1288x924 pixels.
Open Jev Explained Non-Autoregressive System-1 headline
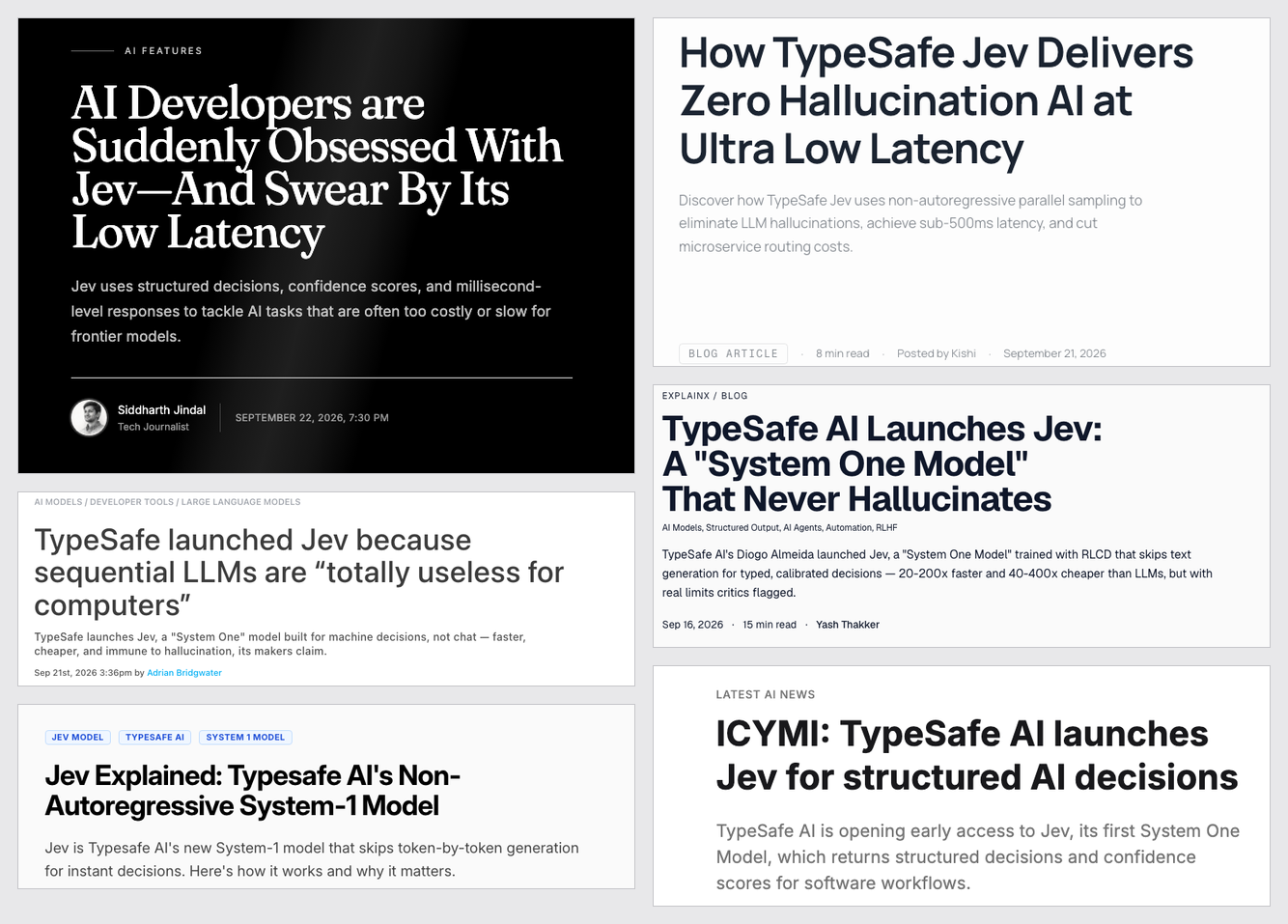(x=253, y=791)
